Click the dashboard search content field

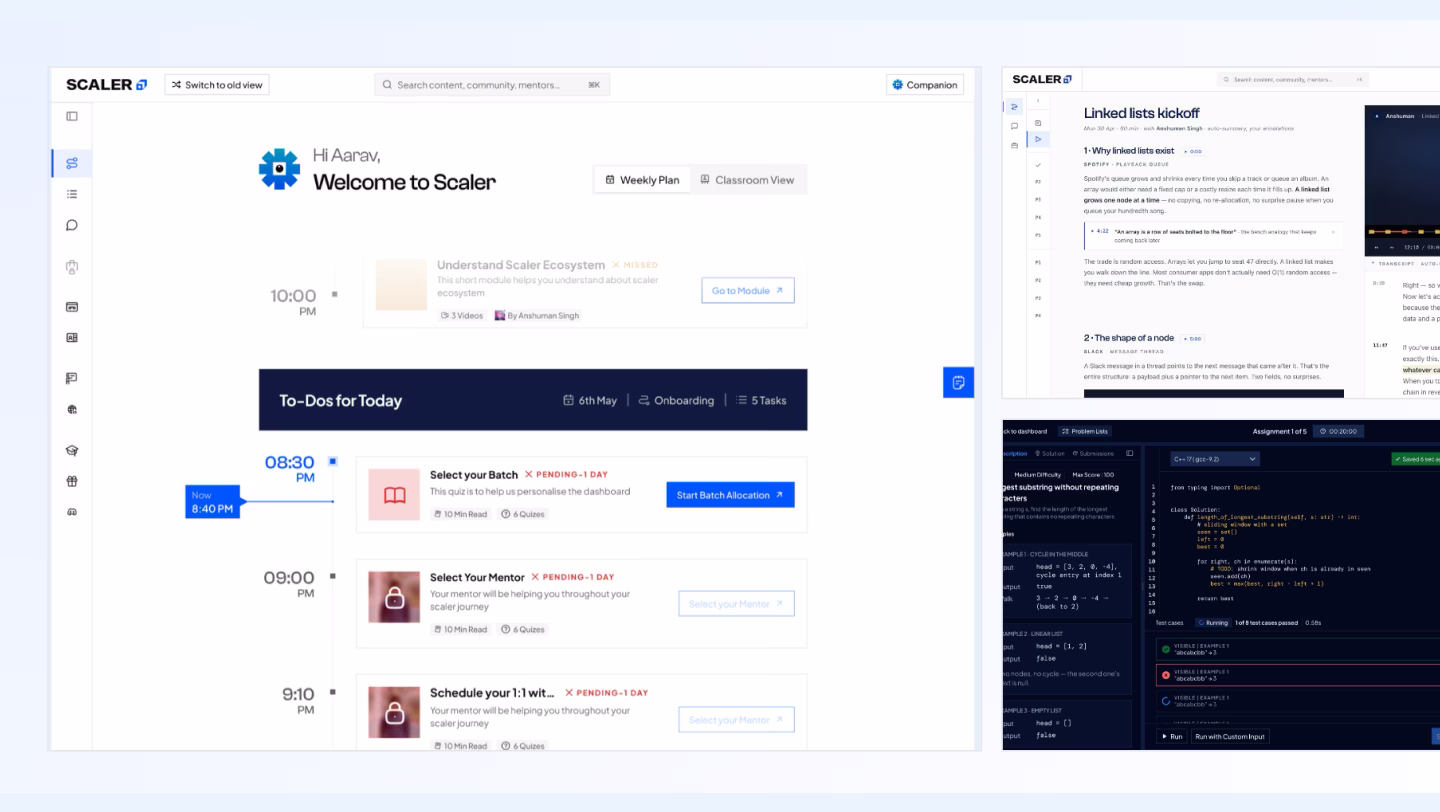pyautogui.click(x=492, y=85)
